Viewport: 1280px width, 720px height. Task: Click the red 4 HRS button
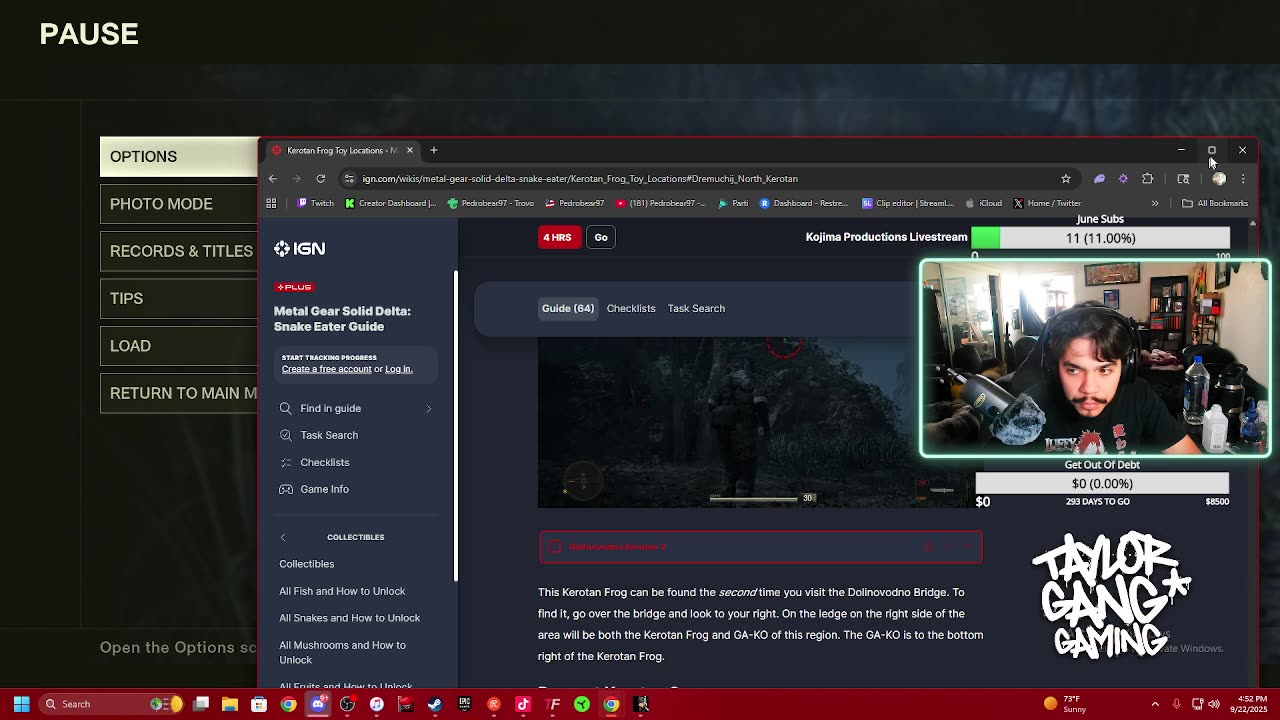(x=557, y=237)
